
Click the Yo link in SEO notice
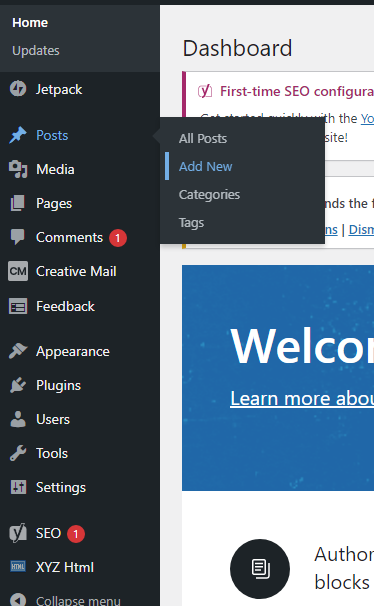tap(367, 119)
